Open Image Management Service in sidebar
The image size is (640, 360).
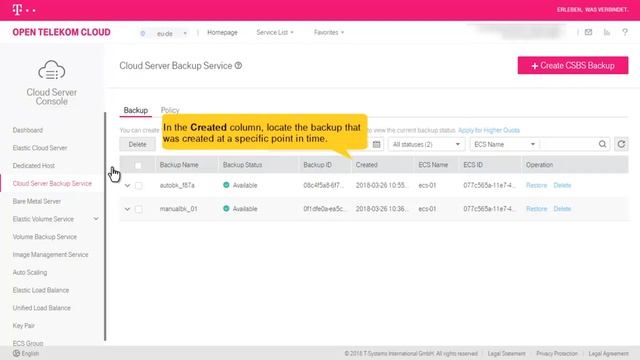click(x=51, y=255)
